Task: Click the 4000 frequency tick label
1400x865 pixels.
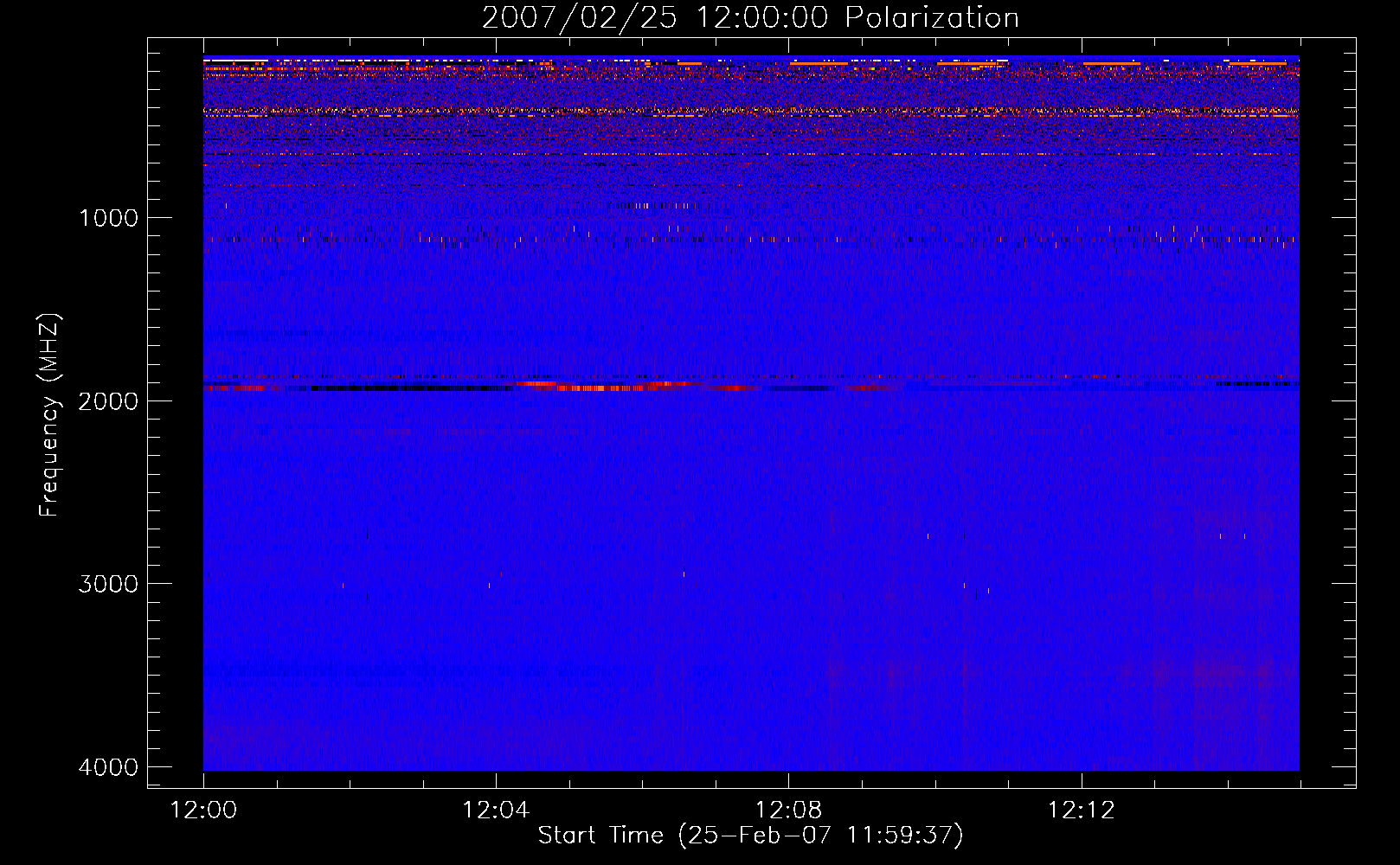Action: click(108, 767)
